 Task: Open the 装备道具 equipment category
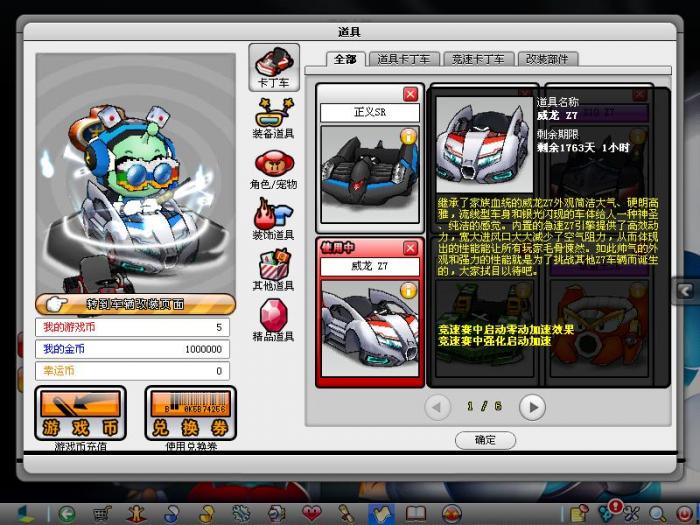tap(274, 118)
